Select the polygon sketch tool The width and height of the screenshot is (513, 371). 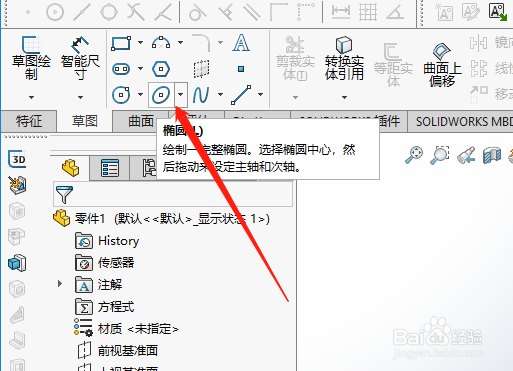[x=161, y=69]
